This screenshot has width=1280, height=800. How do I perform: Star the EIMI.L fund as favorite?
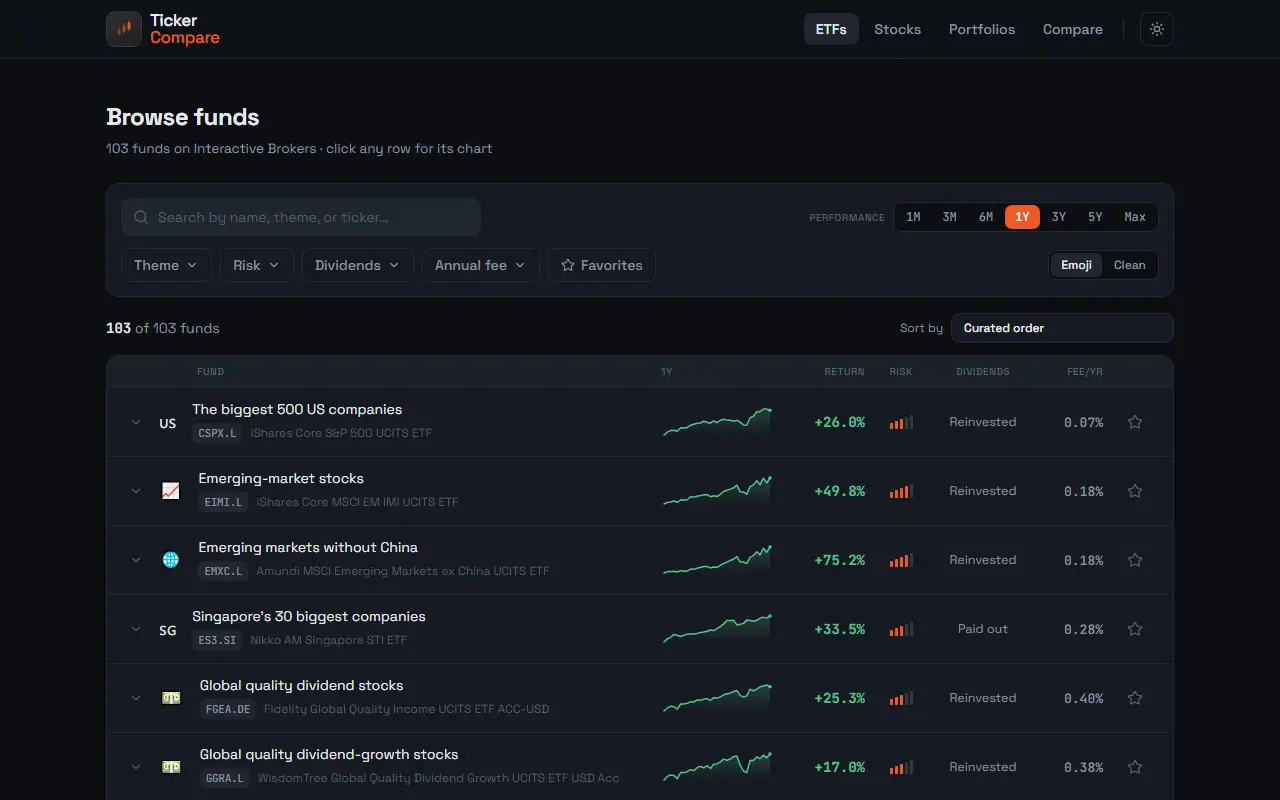pyautogui.click(x=1135, y=491)
